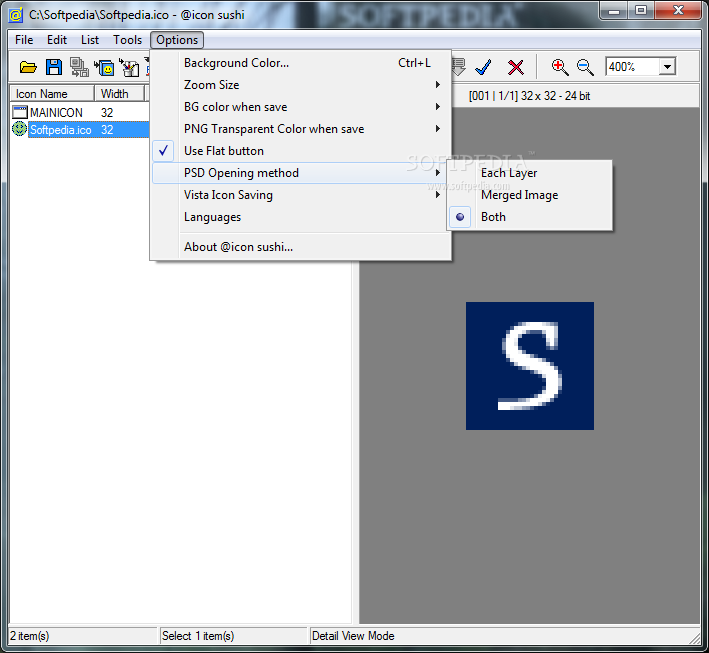
Task: Click the '2 item(s)' status bar entry
Action: [x=83, y=636]
